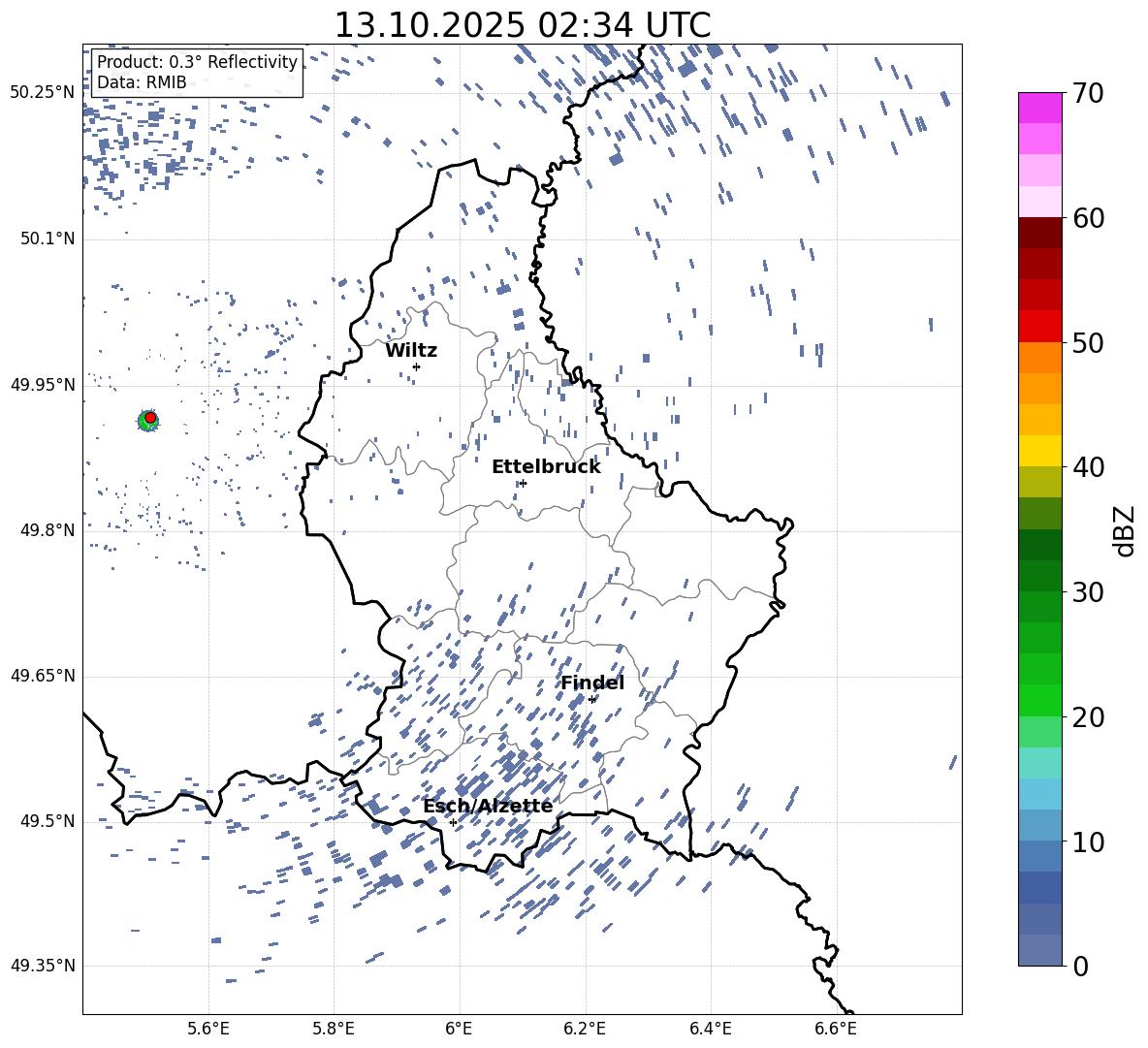
Task: Select the Wiltz city label
Action: [411, 350]
